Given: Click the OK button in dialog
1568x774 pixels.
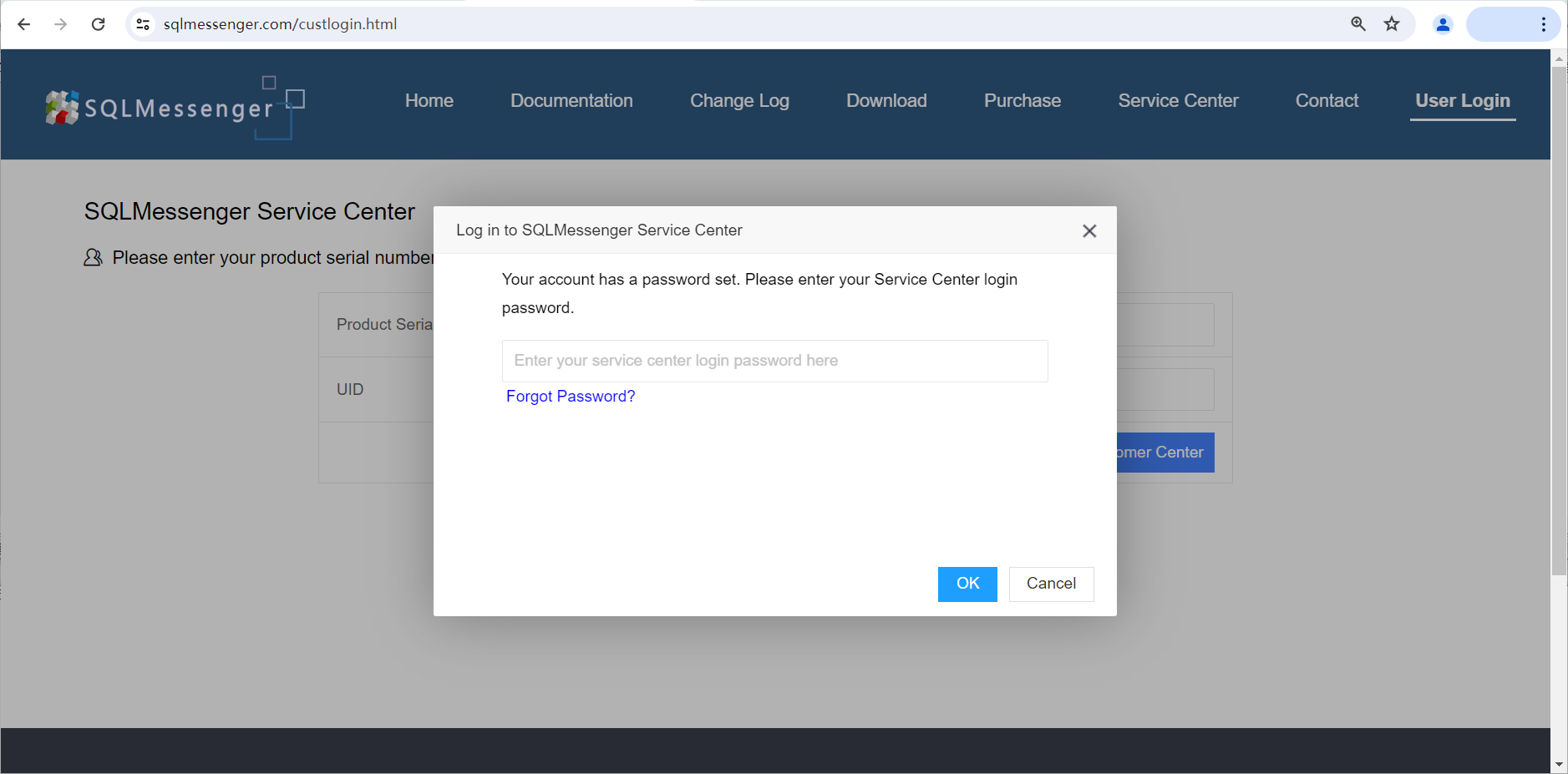Looking at the screenshot, I should [x=967, y=584].
